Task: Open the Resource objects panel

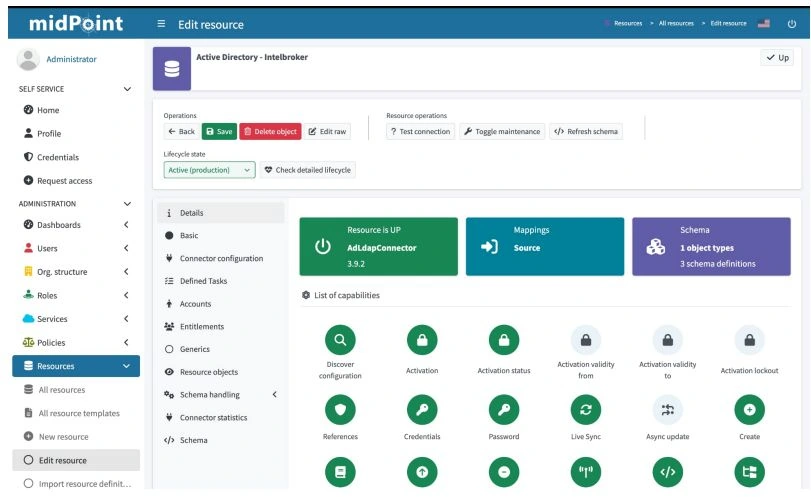Action: coord(221,372)
